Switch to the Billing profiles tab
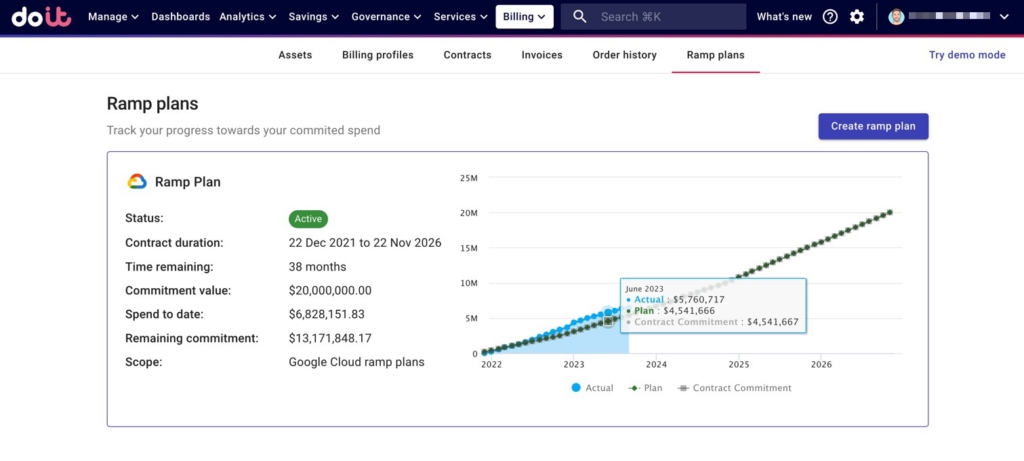Image resolution: width=1024 pixels, height=461 pixels. tap(377, 55)
